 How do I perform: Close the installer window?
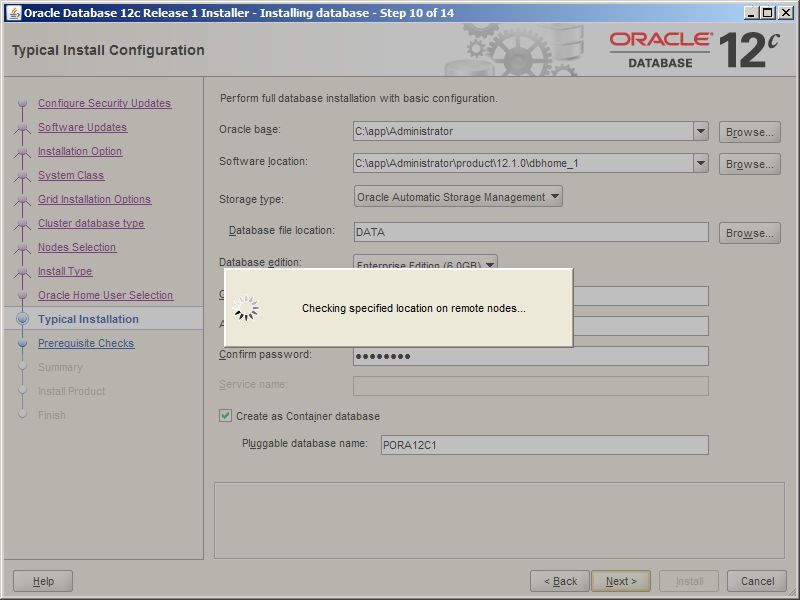tap(786, 13)
